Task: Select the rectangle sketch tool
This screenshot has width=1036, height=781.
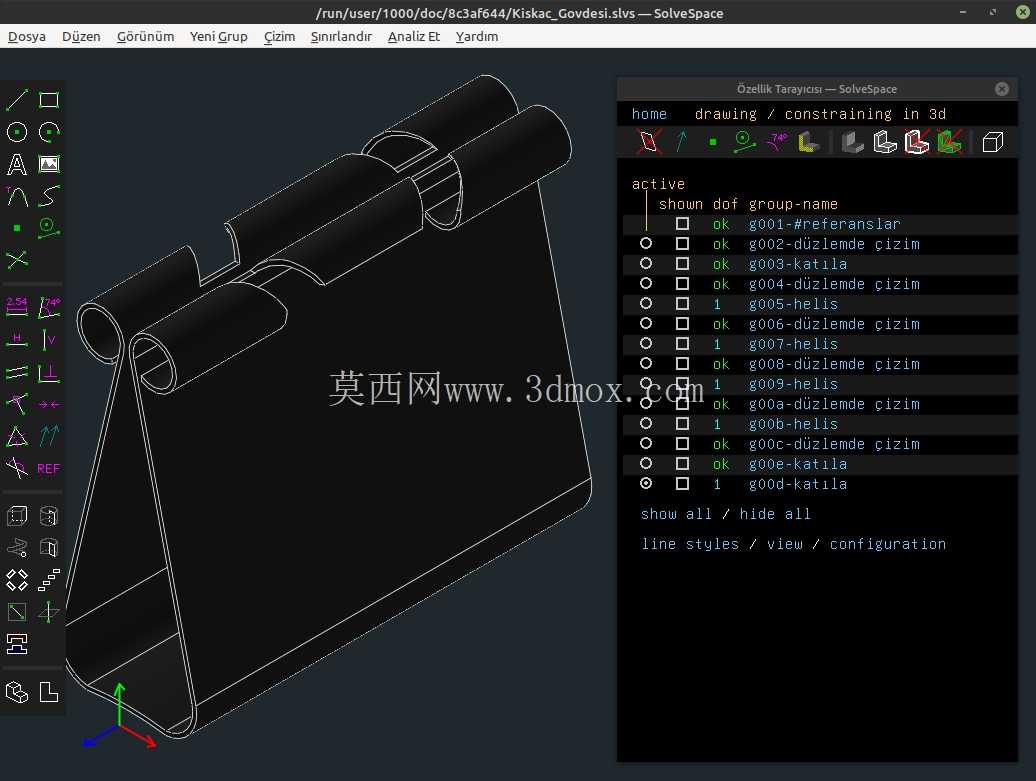Action: pyautogui.click(x=49, y=100)
